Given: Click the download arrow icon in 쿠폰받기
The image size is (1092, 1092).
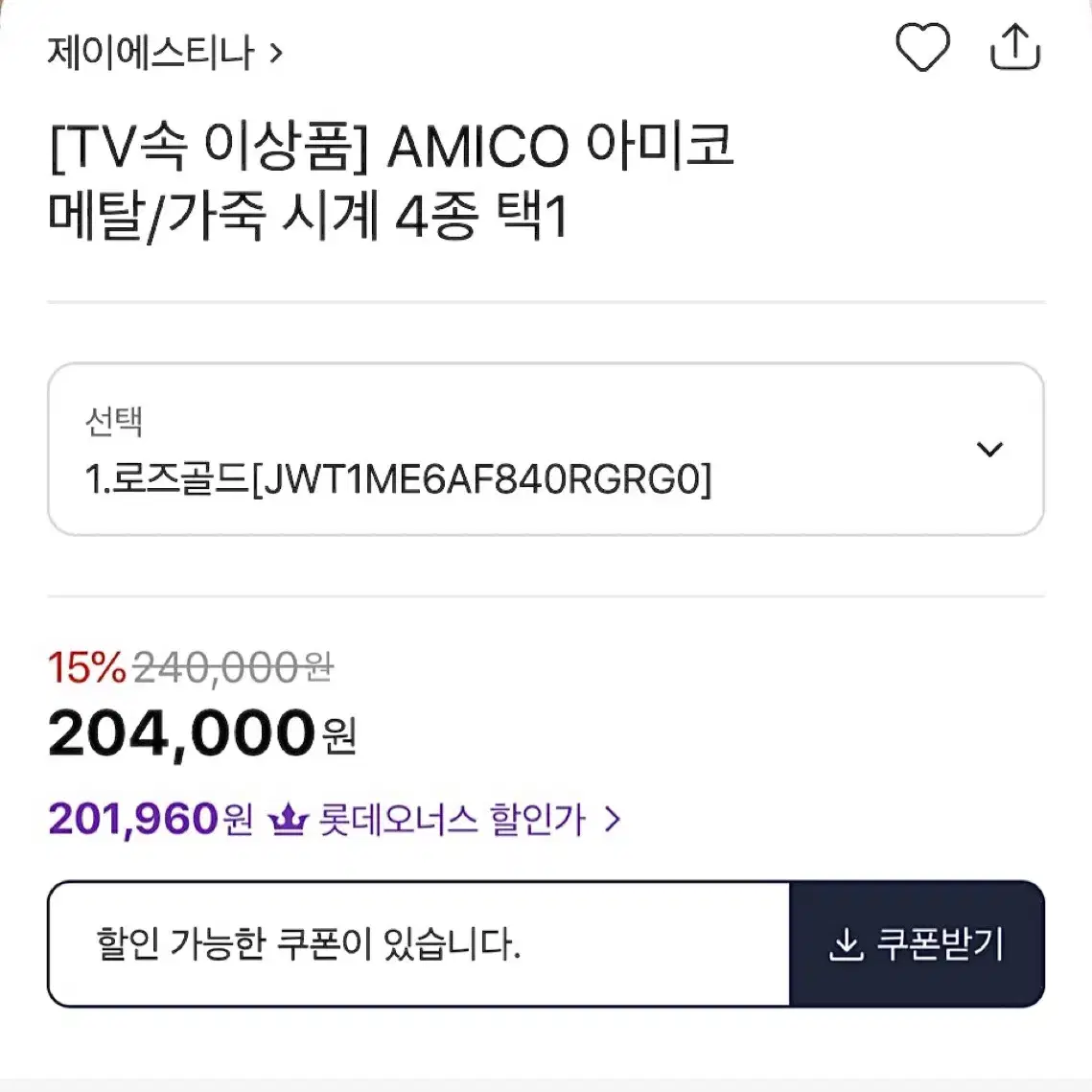Looking at the screenshot, I should [847, 945].
